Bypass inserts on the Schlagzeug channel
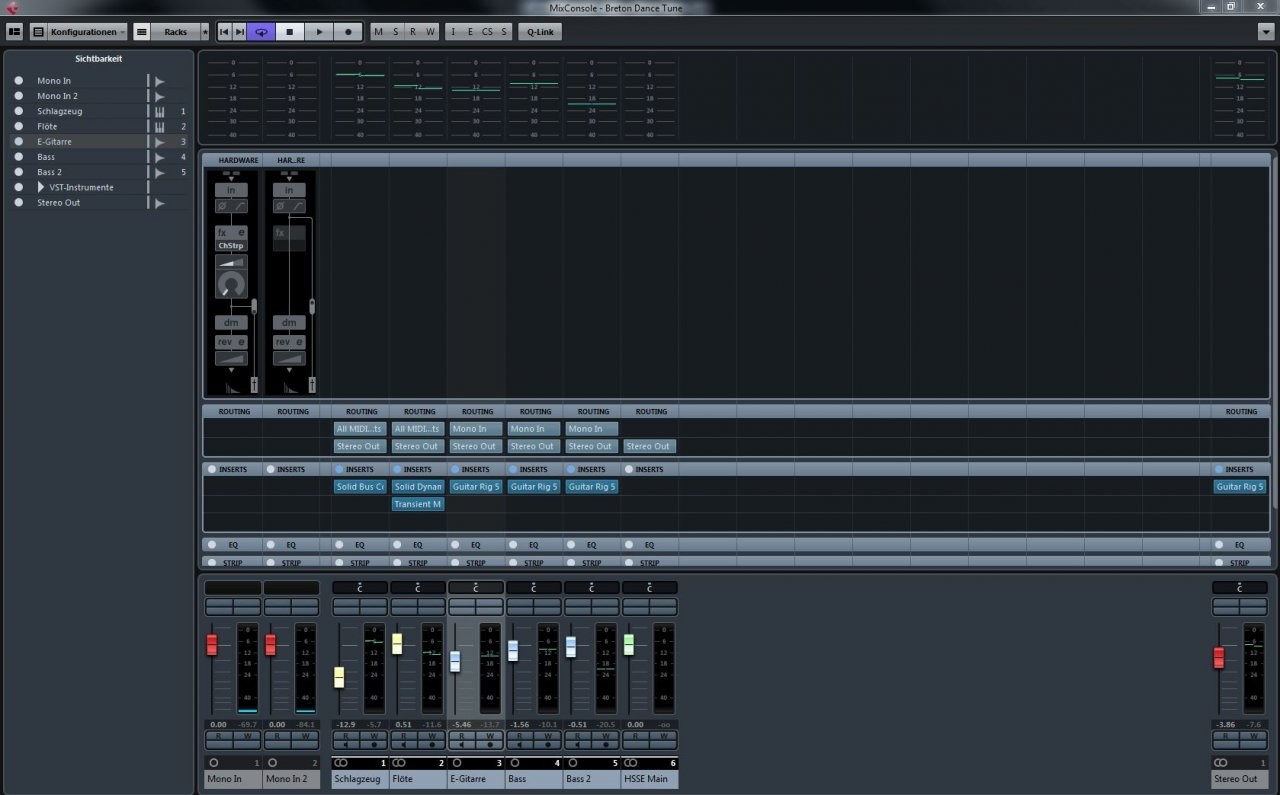 coord(340,469)
